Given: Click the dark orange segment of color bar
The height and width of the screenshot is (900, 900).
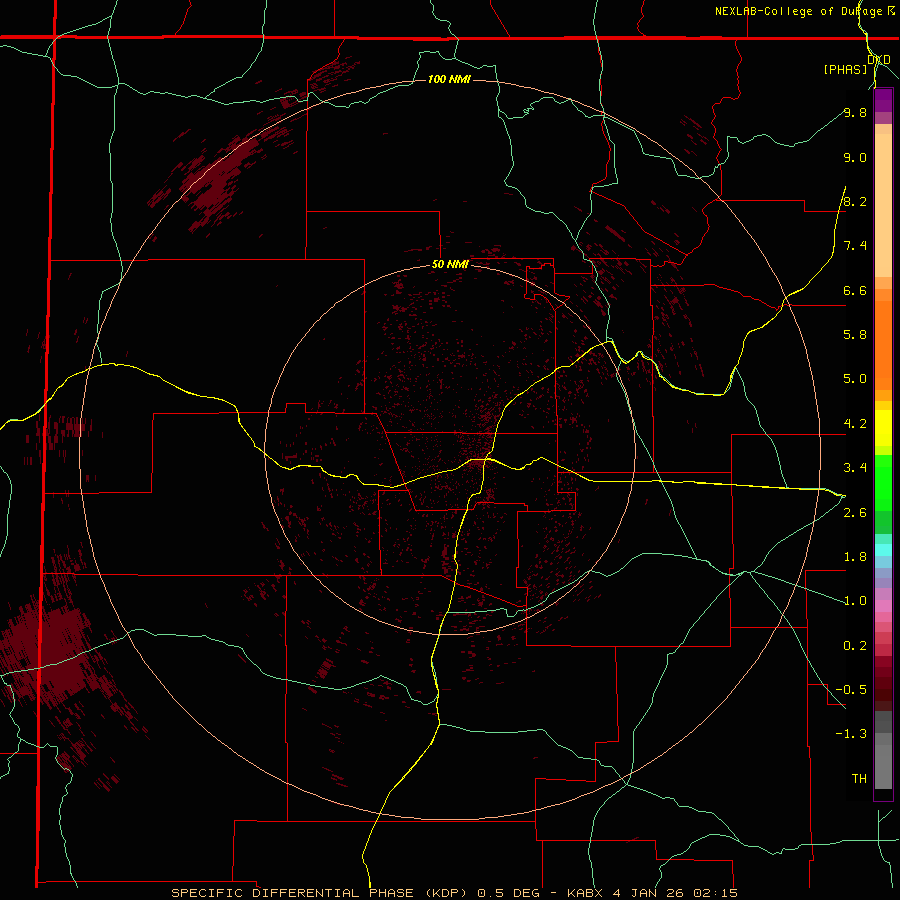Looking at the screenshot, I should pyautogui.click(x=883, y=346).
